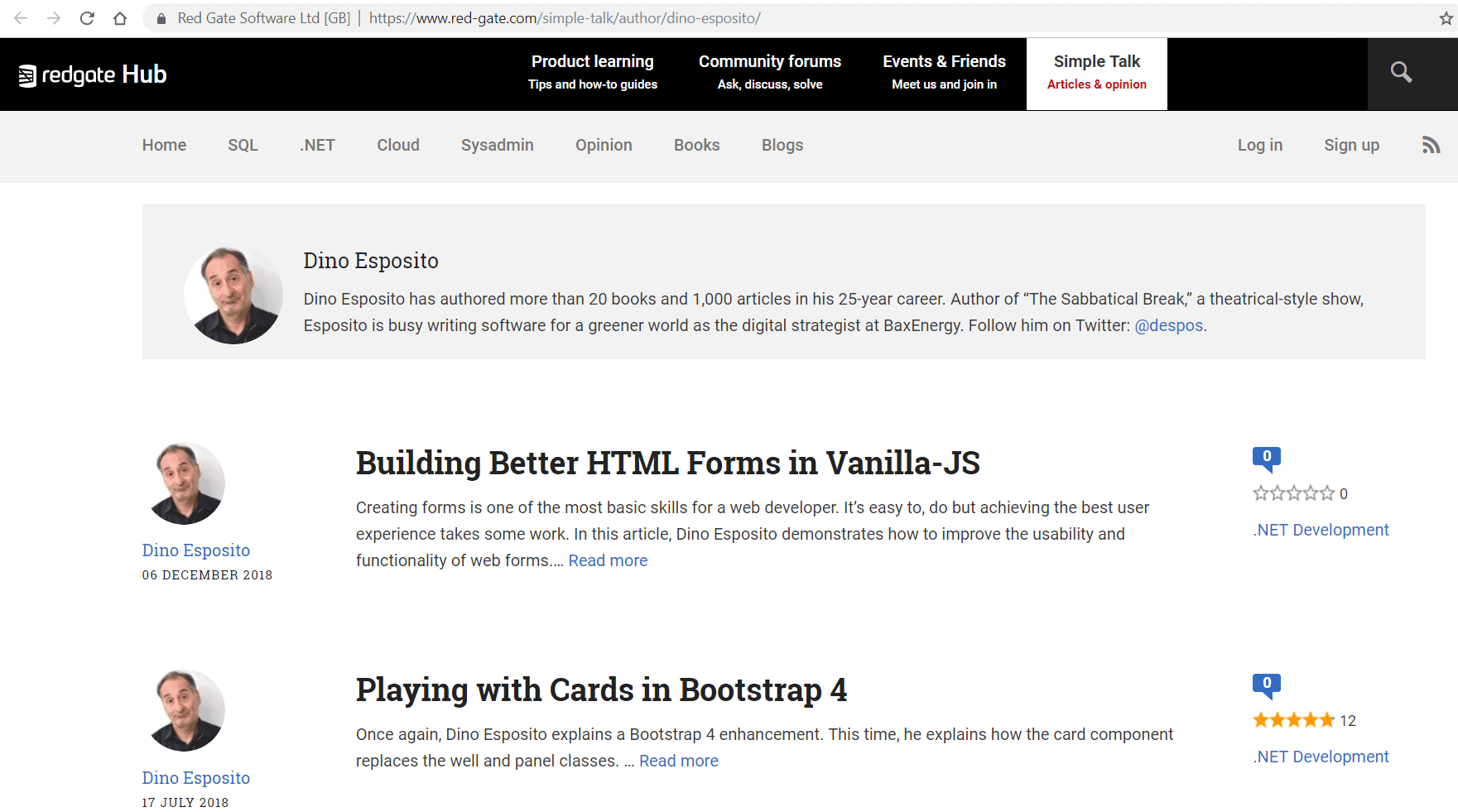Click Dino Esposito author link dated 06 December
Viewport: 1458px width, 812px height.
tap(196, 550)
